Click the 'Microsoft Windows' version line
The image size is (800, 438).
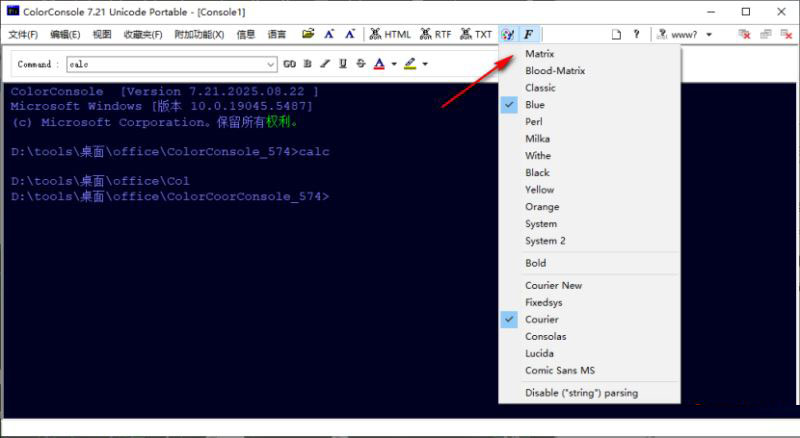pos(161,106)
